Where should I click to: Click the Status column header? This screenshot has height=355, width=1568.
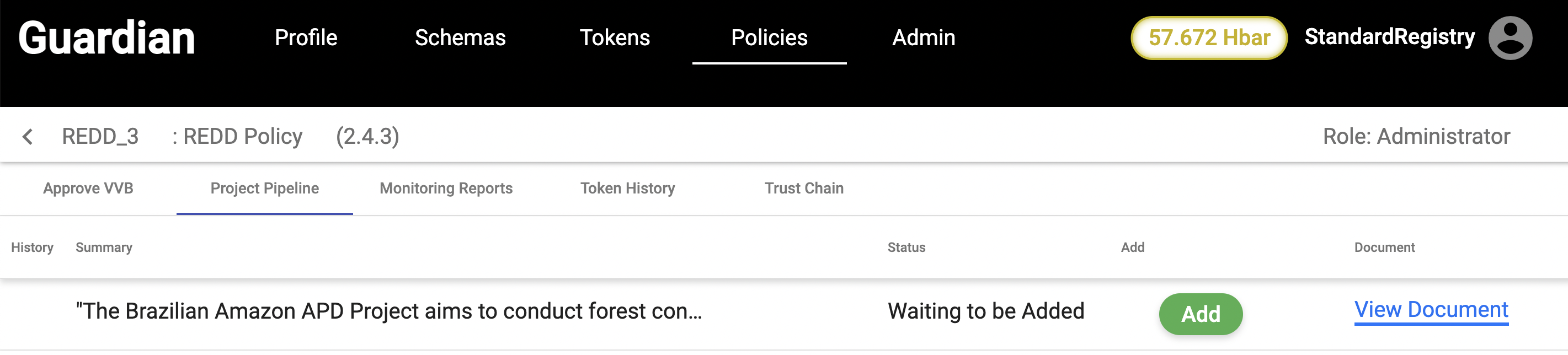coord(906,248)
